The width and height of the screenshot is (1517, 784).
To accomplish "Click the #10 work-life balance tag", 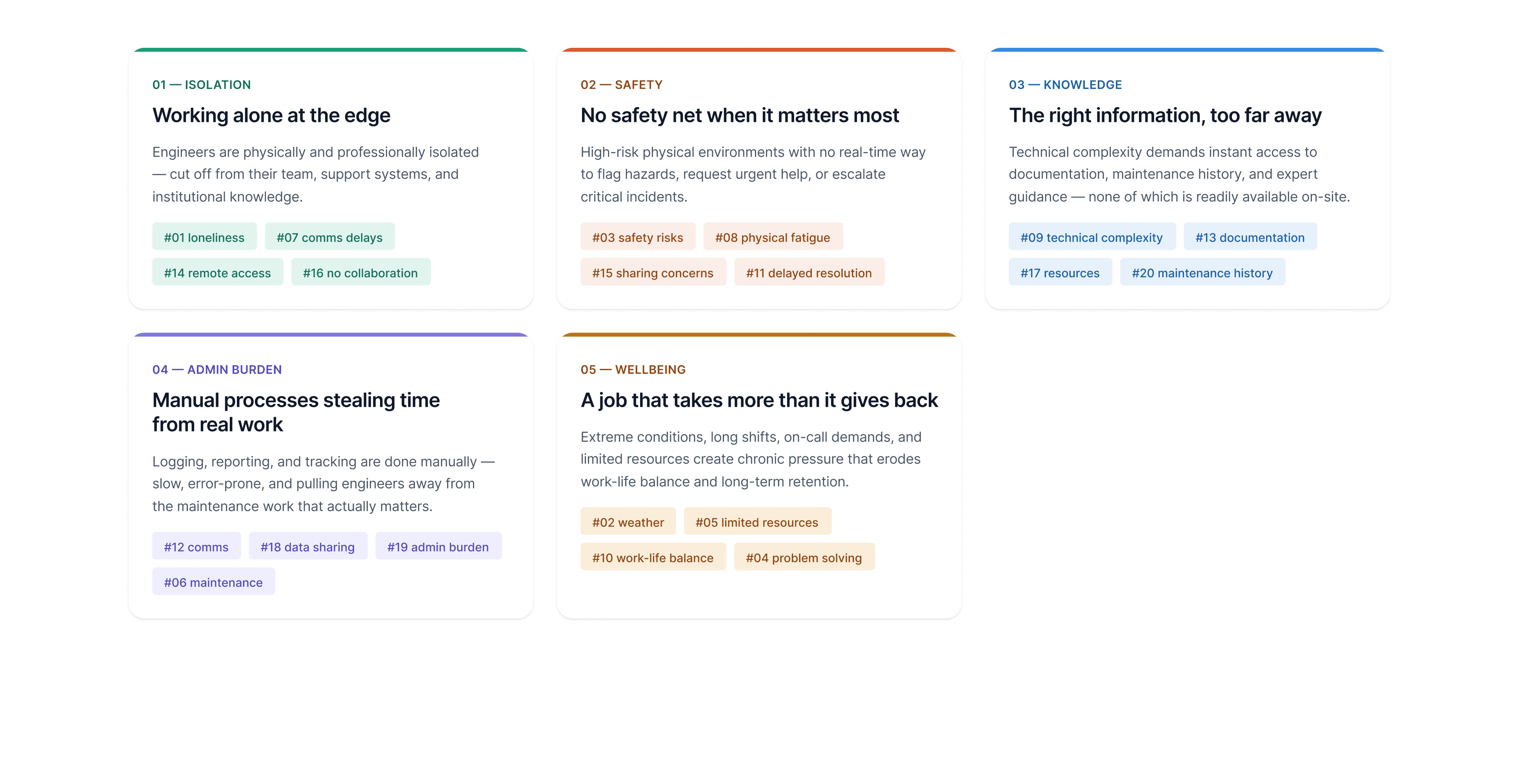I will coord(653,557).
